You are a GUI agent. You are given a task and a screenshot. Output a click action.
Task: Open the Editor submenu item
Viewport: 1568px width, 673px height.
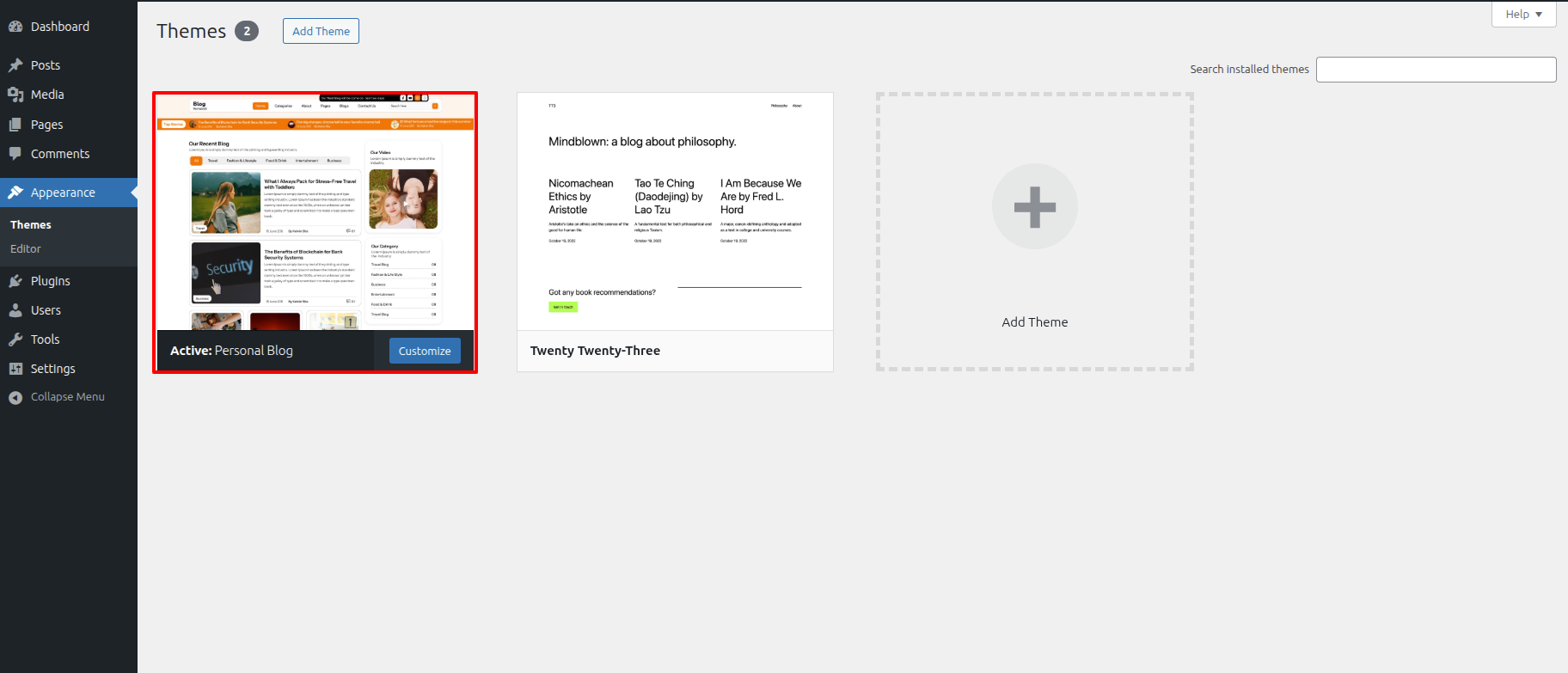[x=26, y=248]
